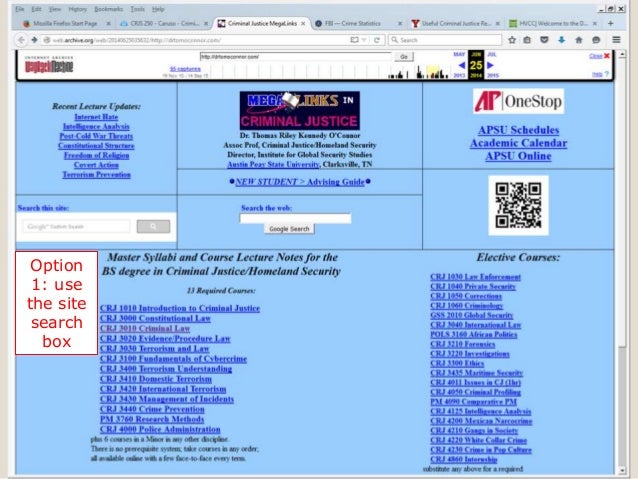This screenshot has height=479, width=638.
Task: Bookmark this page with the star icon
Action: pos(512,40)
